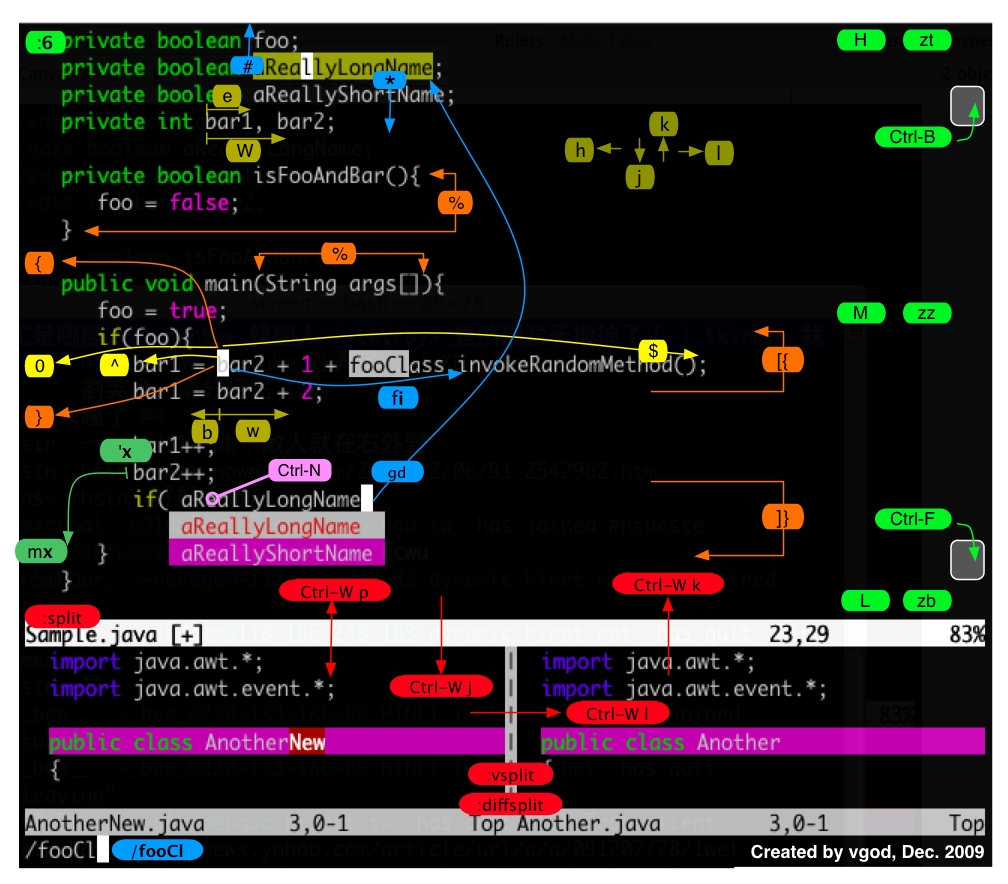Click the green Ctrl-F key badge

coord(912,519)
